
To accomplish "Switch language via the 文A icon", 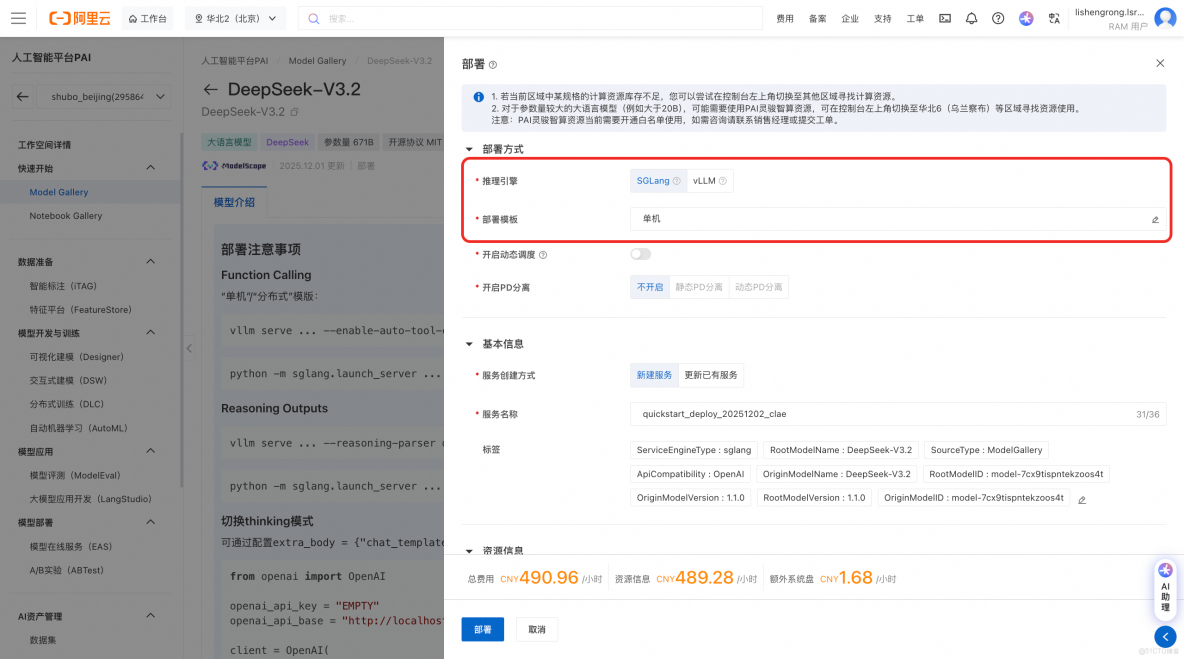I will (1052, 17).
